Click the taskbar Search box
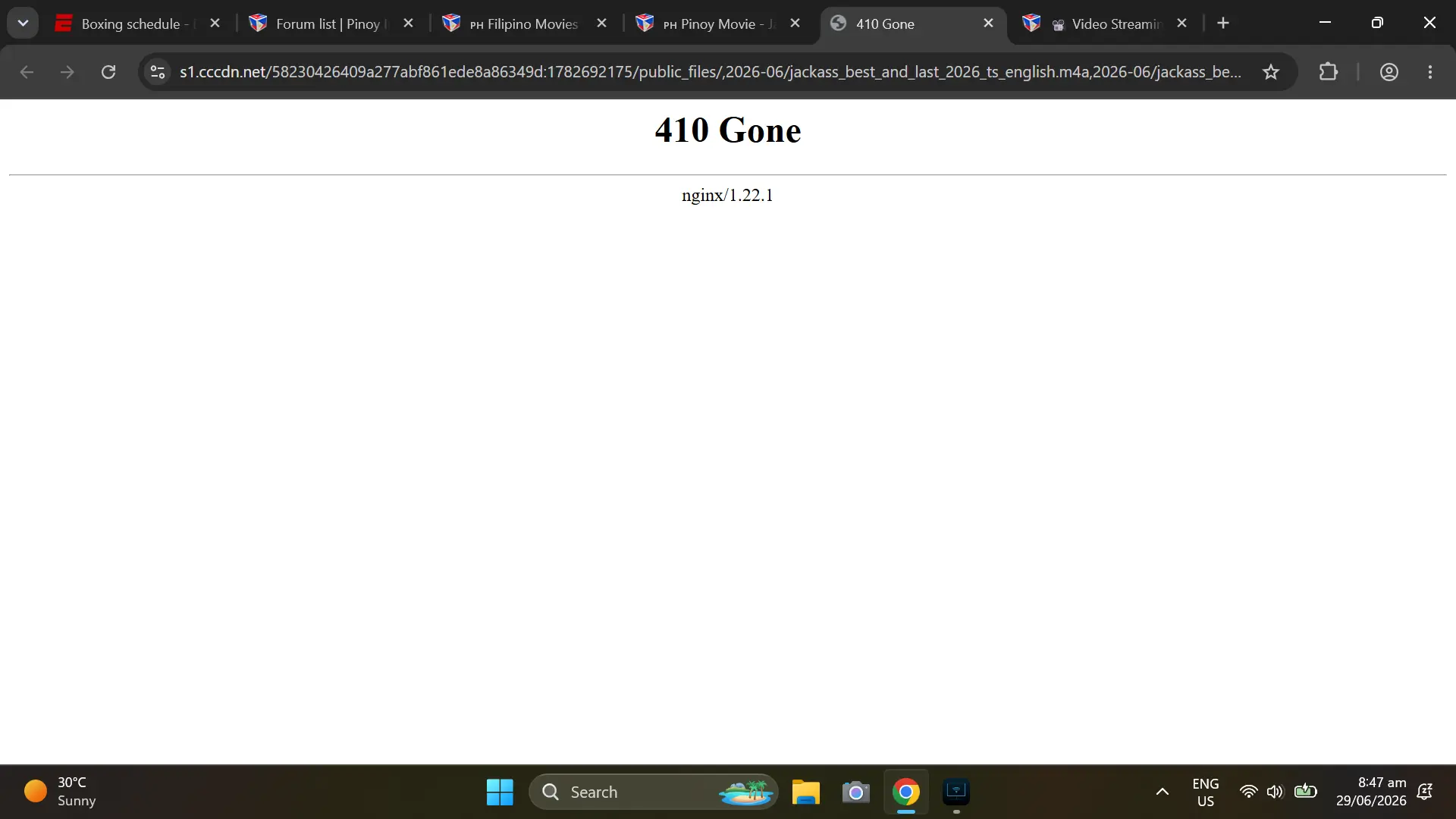 [654, 792]
